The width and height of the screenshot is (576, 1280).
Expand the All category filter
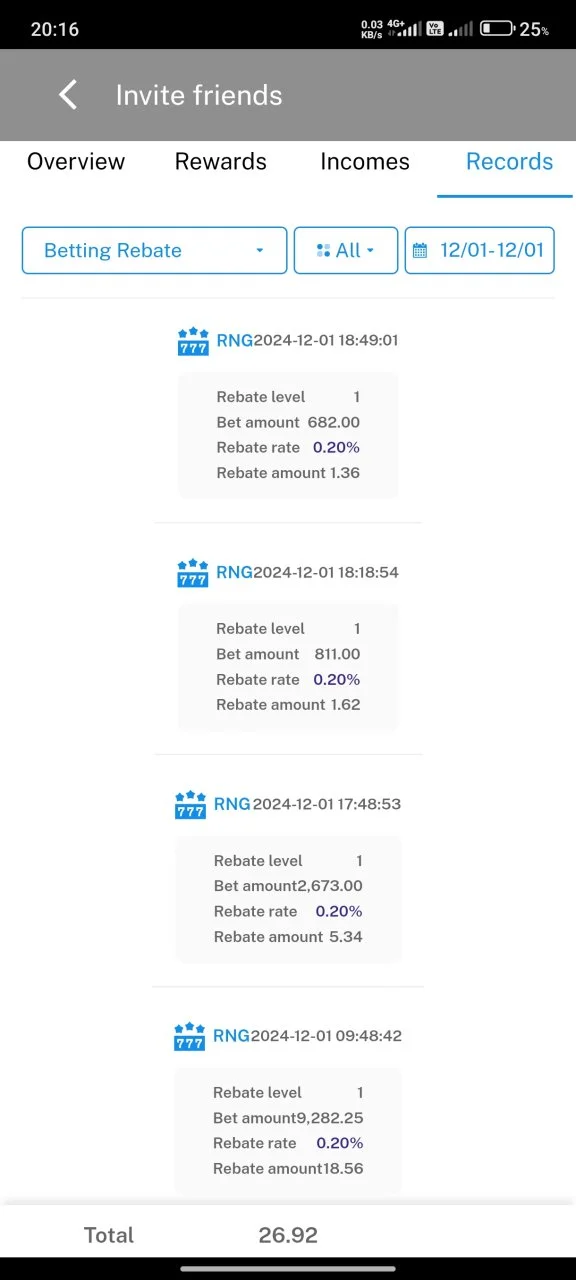346,250
